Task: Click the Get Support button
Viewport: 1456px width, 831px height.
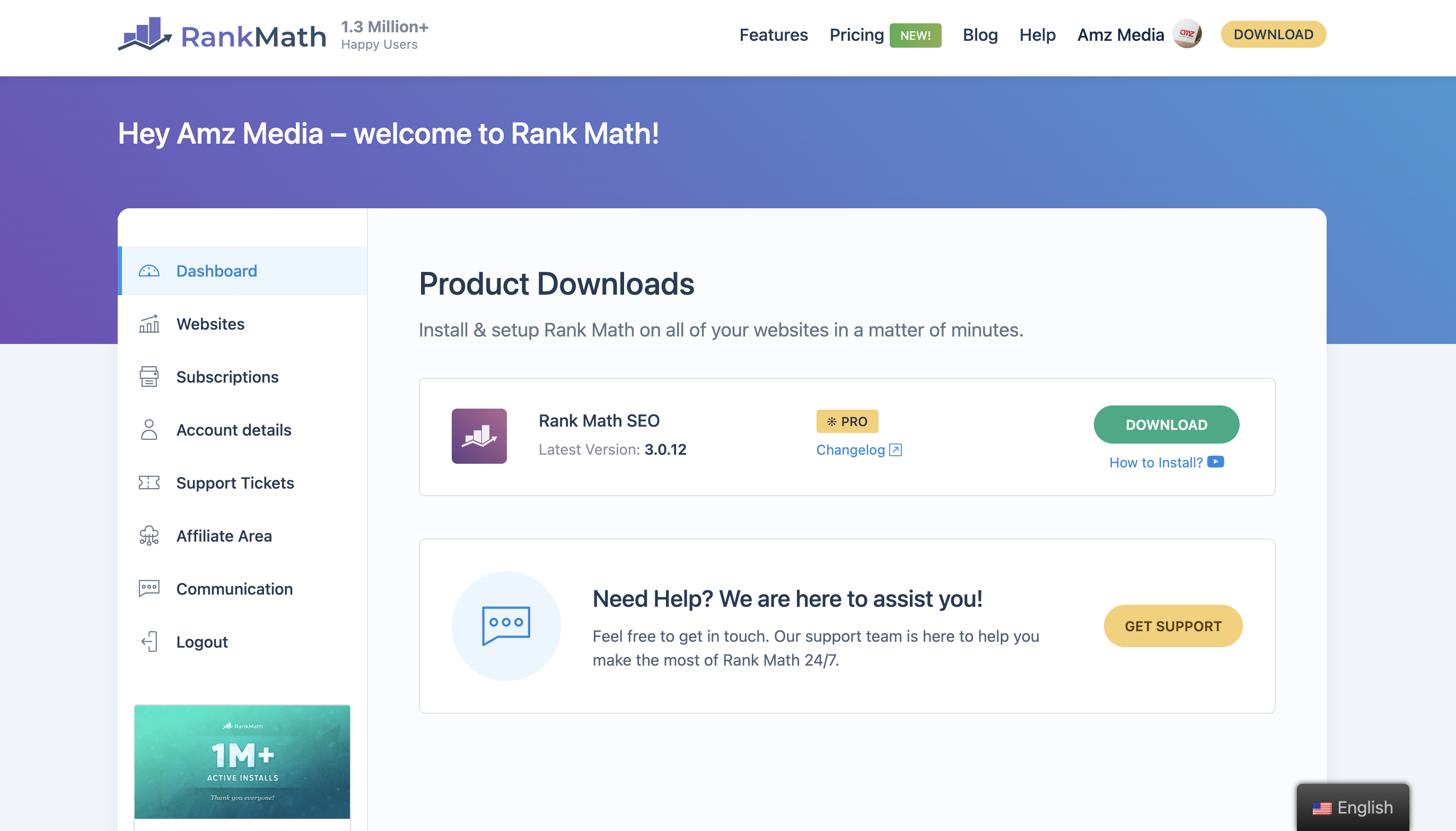Action: pos(1173,625)
